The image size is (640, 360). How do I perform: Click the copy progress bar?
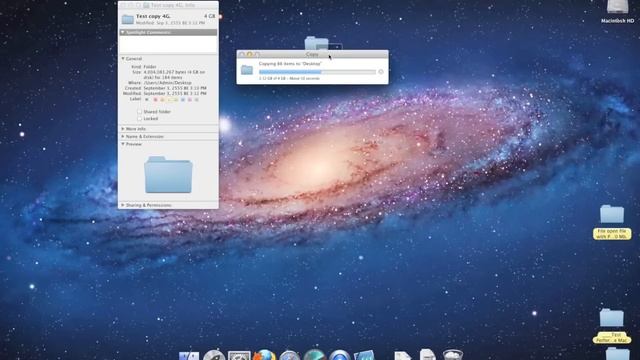(317, 72)
